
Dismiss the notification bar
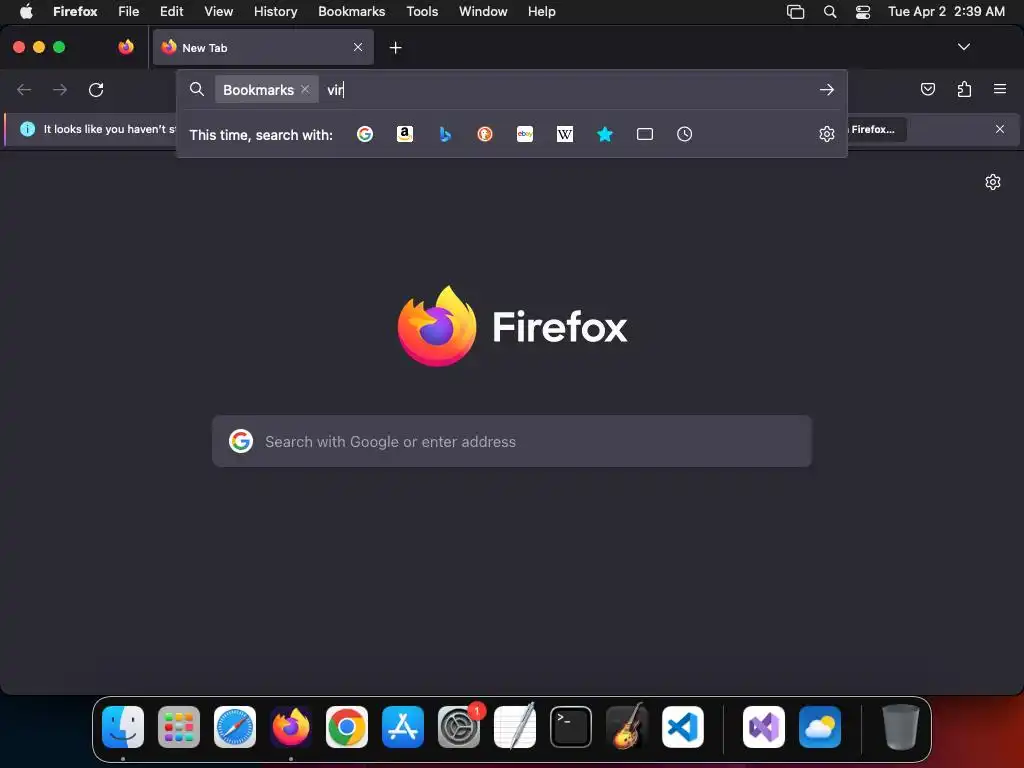(x=1000, y=129)
